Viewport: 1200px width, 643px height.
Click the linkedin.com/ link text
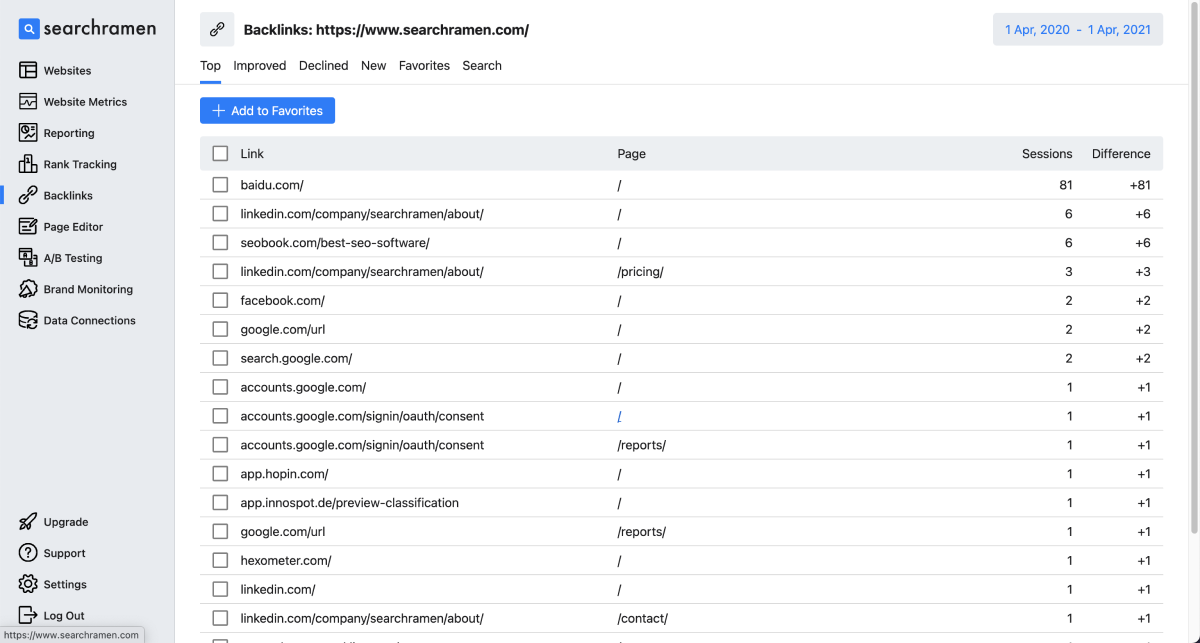point(278,590)
